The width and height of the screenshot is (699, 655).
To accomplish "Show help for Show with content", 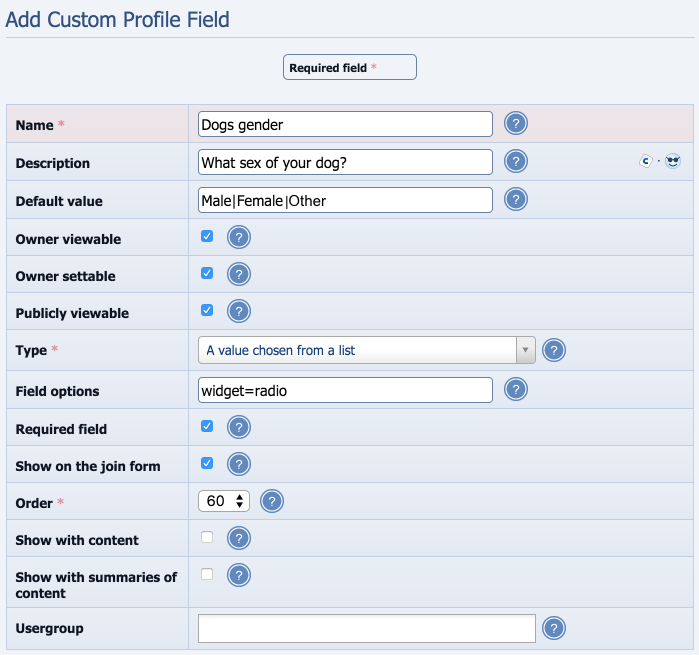I will coord(239,538).
